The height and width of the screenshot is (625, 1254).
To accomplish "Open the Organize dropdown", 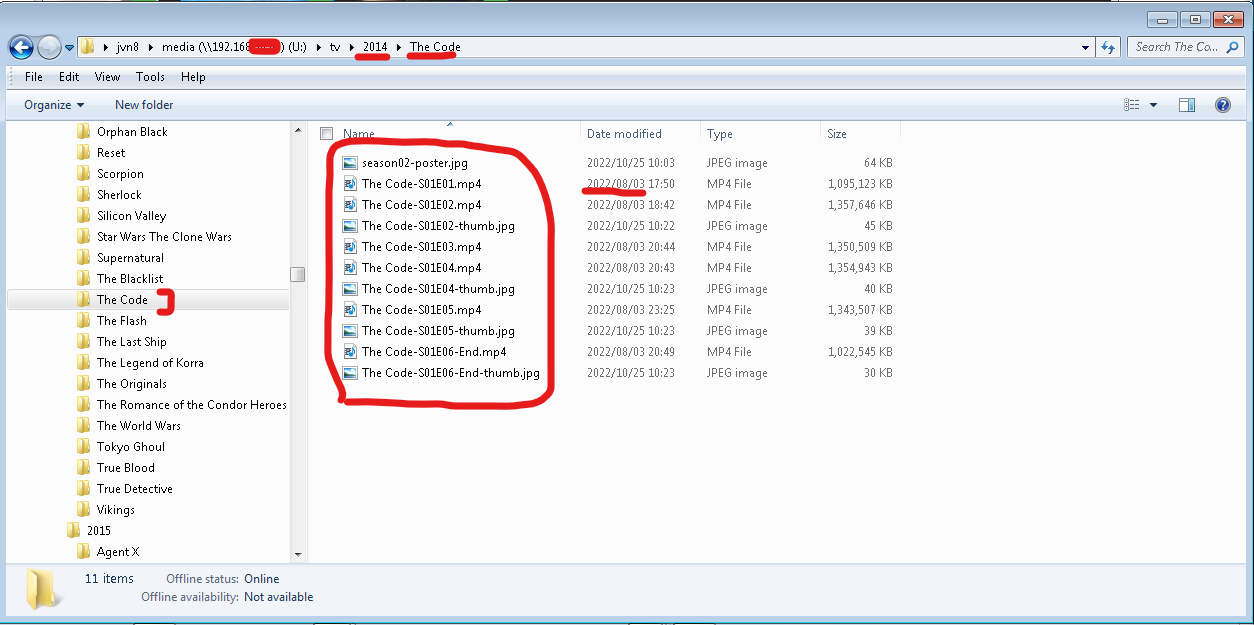I will [54, 105].
